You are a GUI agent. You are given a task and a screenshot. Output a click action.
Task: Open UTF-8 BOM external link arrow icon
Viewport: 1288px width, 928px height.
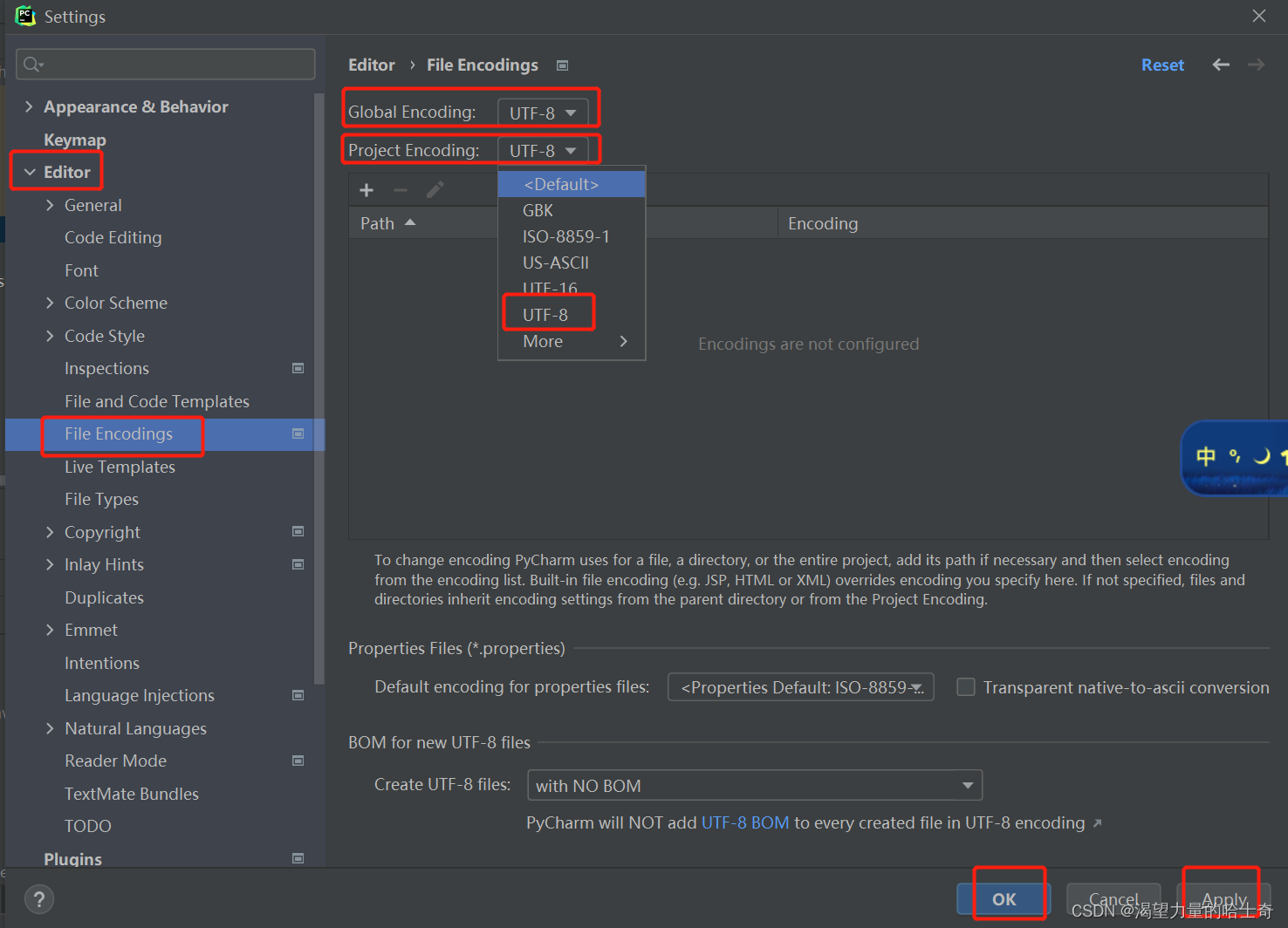coord(1098,823)
